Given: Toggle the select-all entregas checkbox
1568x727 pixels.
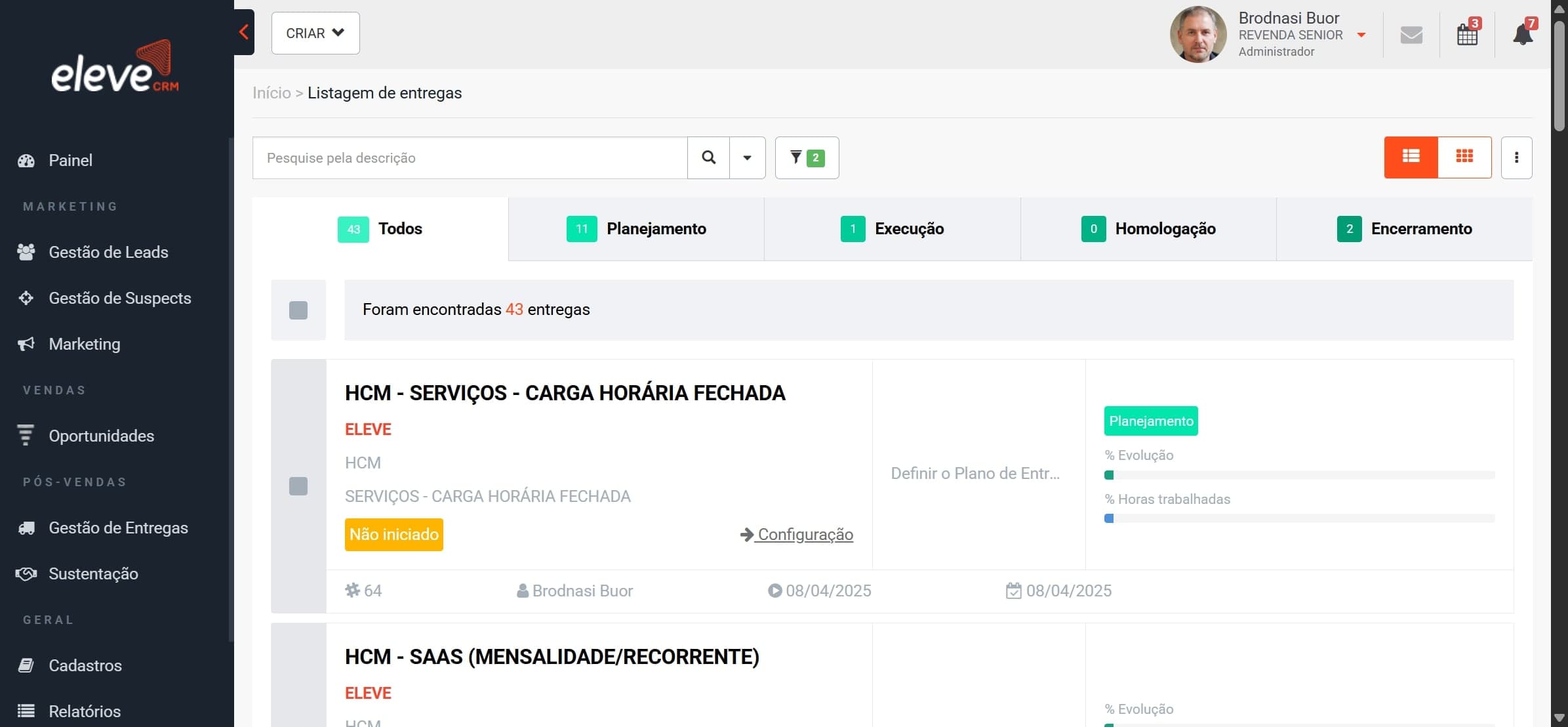Looking at the screenshot, I should pyautogui.click(x=298, y=310).
